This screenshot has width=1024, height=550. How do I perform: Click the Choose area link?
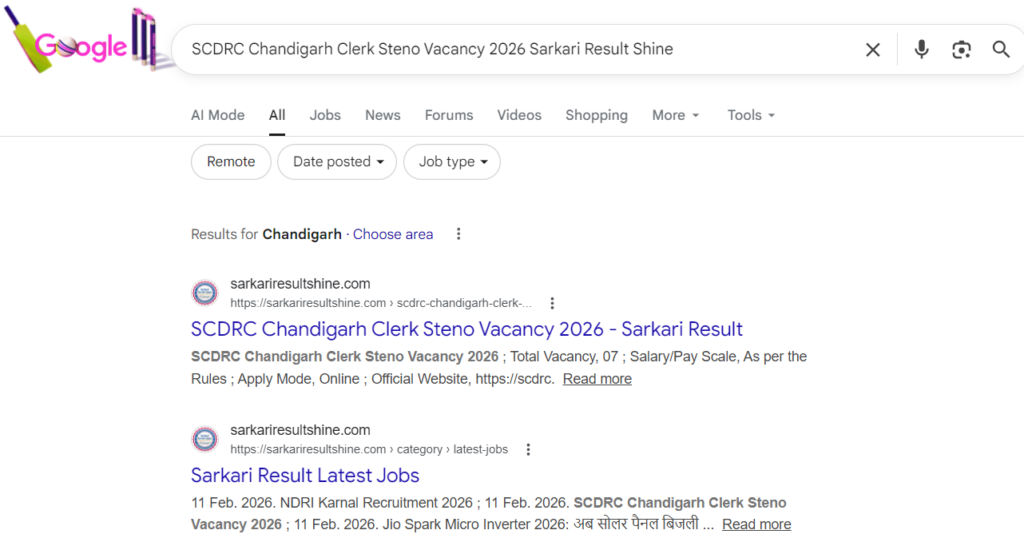[393, 234]
